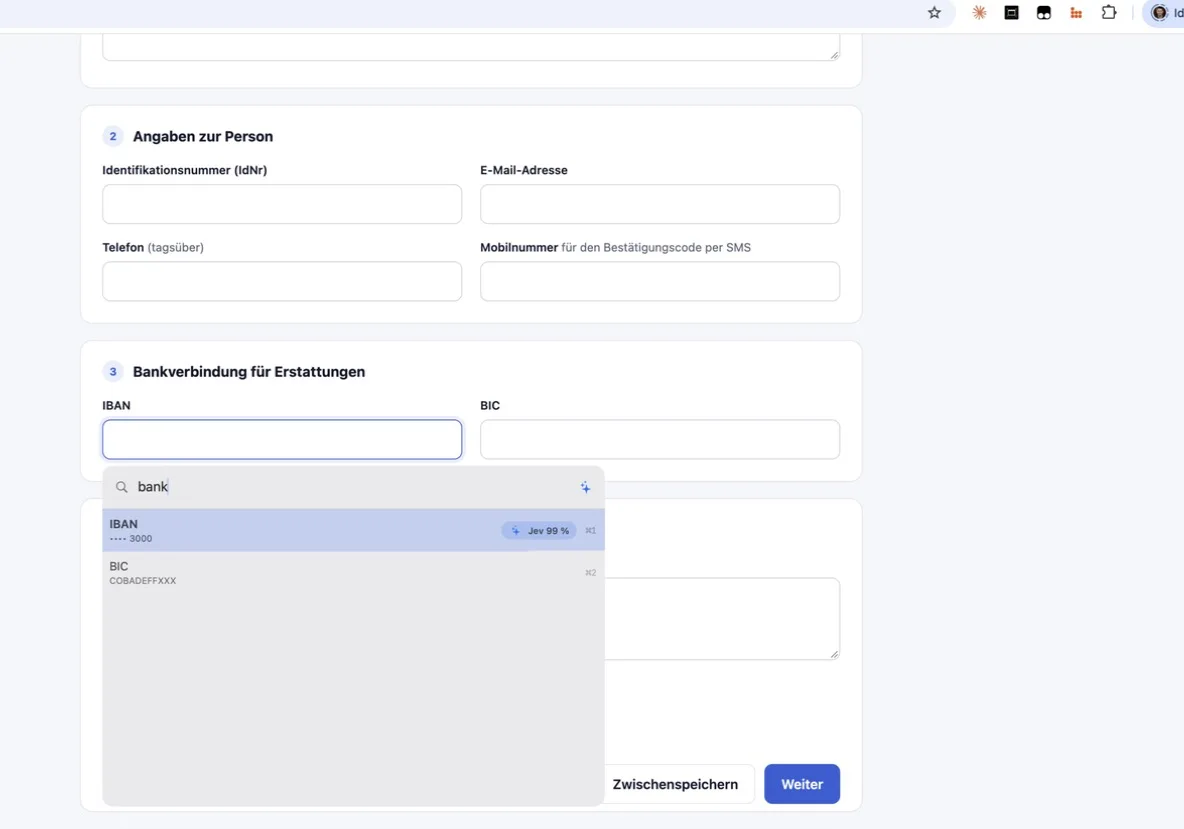The image size is (1184, 829).
Task: Focus the E-Mail-Adresse input field
Action: pos(660,204)
